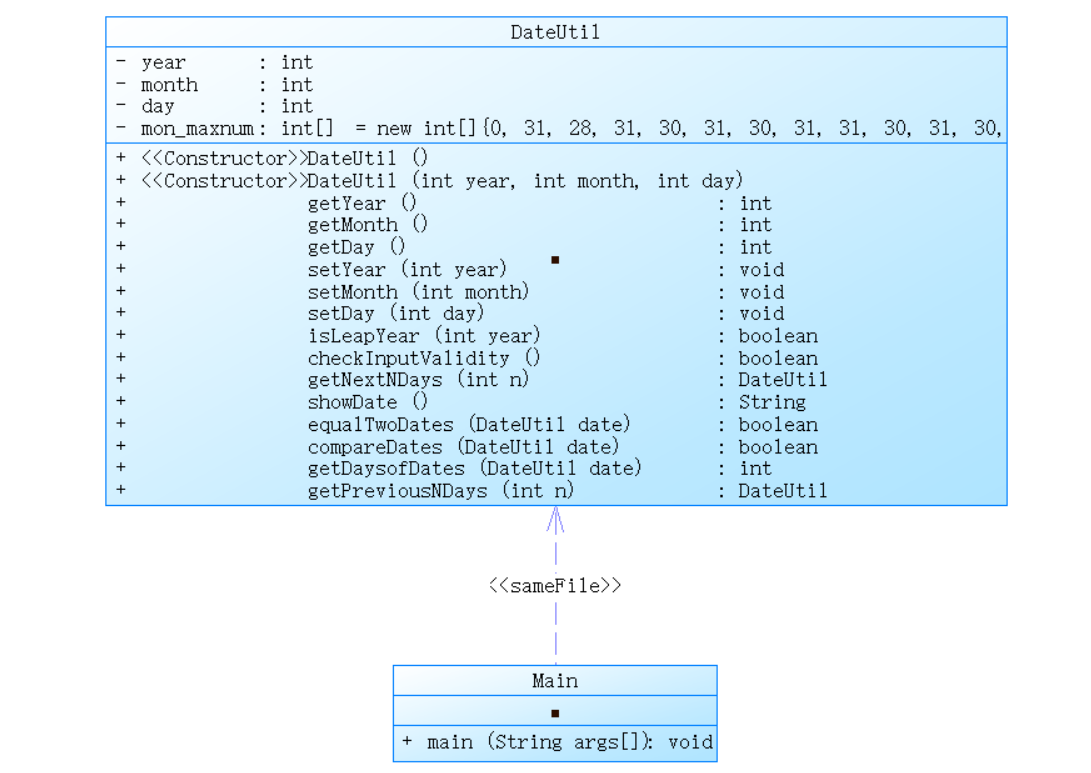Viewport: 1091px width, 773px height.
Task: Click the isLeapYear (int year) method
Action: coord(423,336)
